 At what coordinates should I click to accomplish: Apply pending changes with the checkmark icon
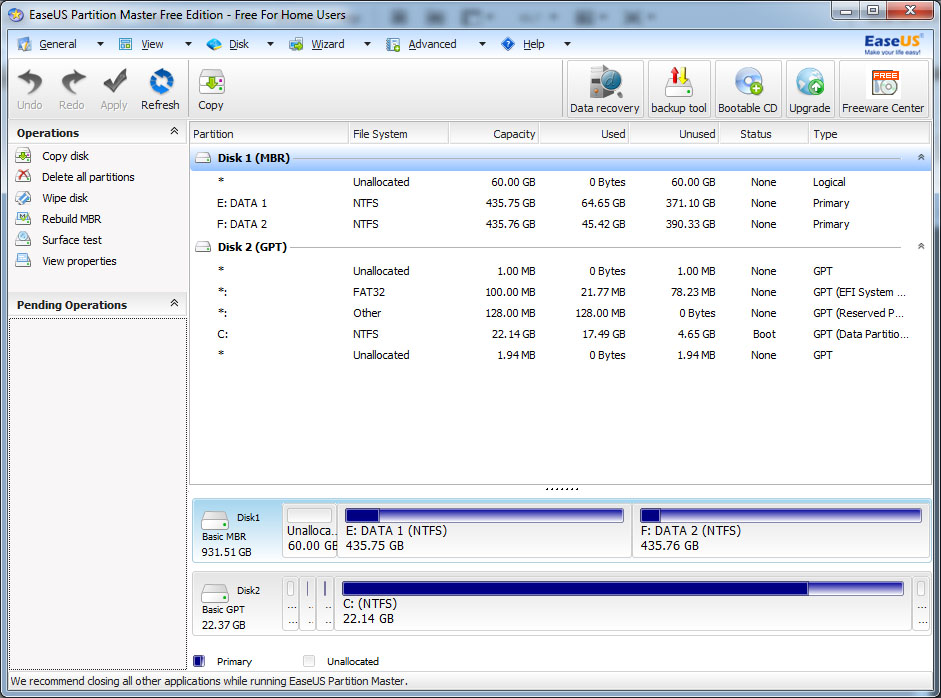click(114, 81)
